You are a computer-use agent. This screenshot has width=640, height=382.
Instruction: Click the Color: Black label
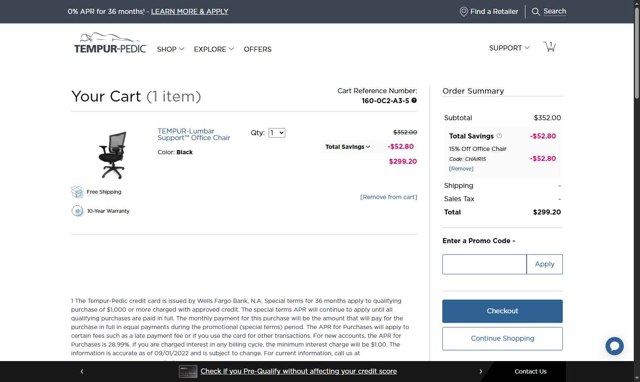click(175, 152)
